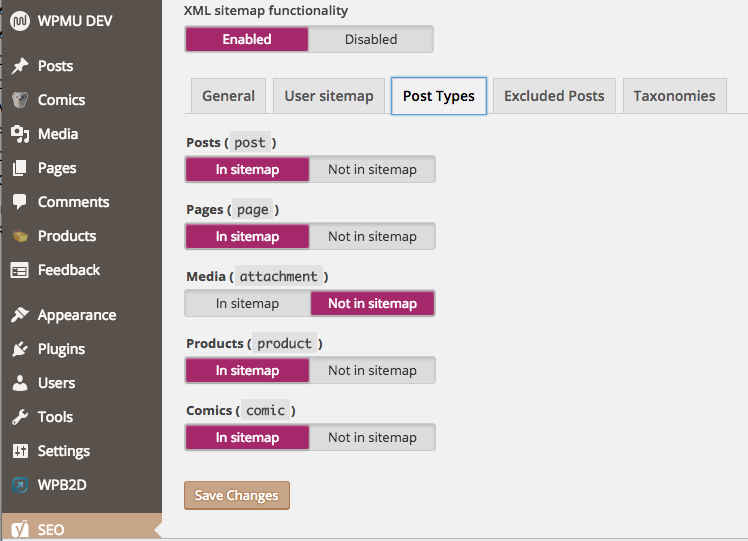Open the Taxonomies tab
This screenshot has height=541, width=748.
coord(674,96)
